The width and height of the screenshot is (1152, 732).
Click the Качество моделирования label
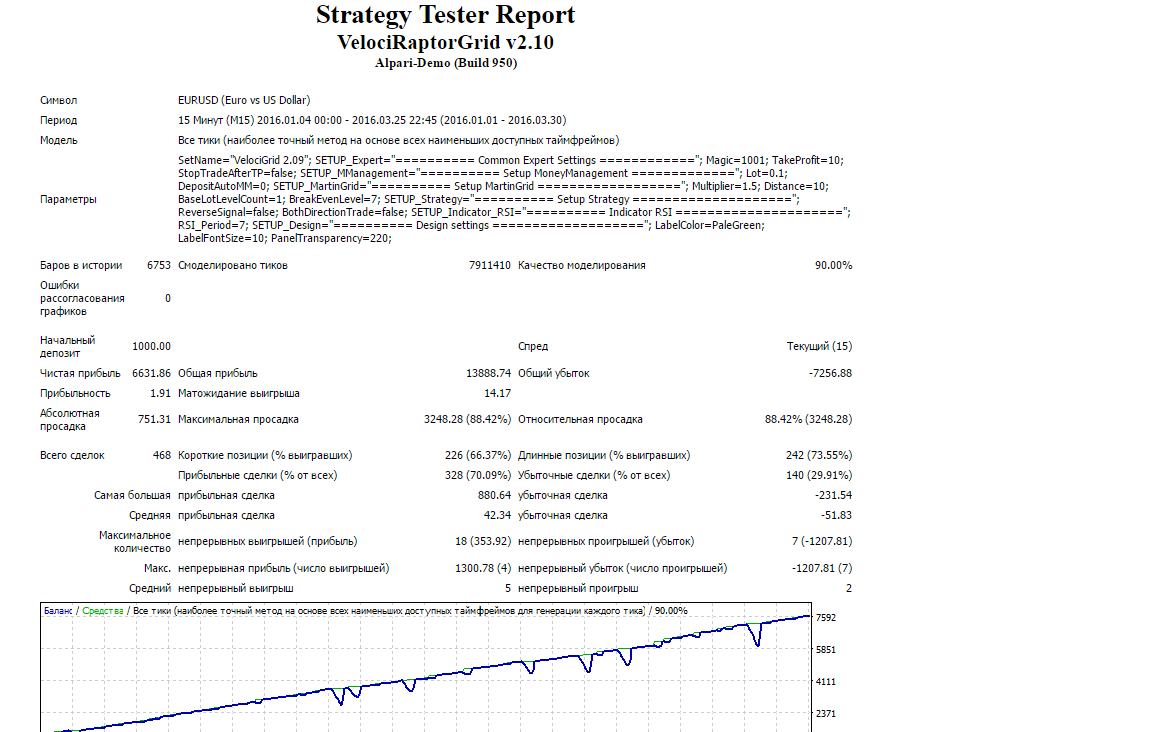582,265
